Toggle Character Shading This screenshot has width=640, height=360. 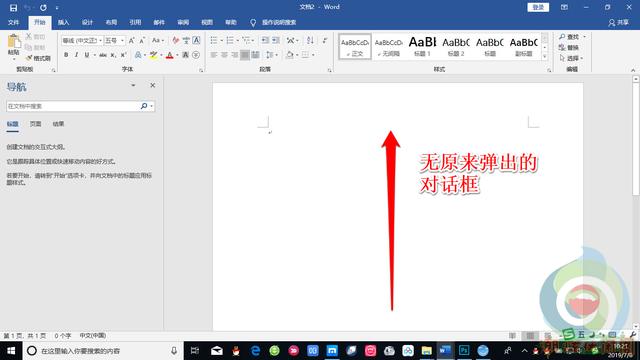186,55
